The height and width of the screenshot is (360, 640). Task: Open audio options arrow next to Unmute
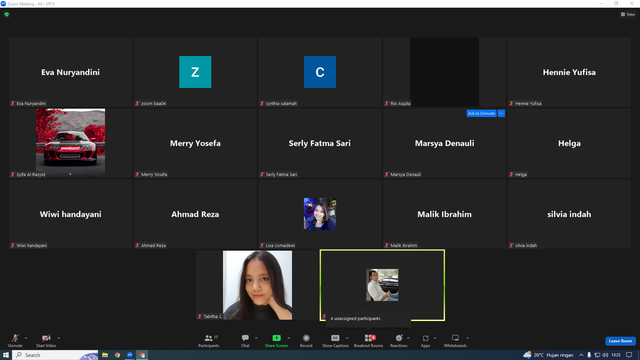pos(26,338)
